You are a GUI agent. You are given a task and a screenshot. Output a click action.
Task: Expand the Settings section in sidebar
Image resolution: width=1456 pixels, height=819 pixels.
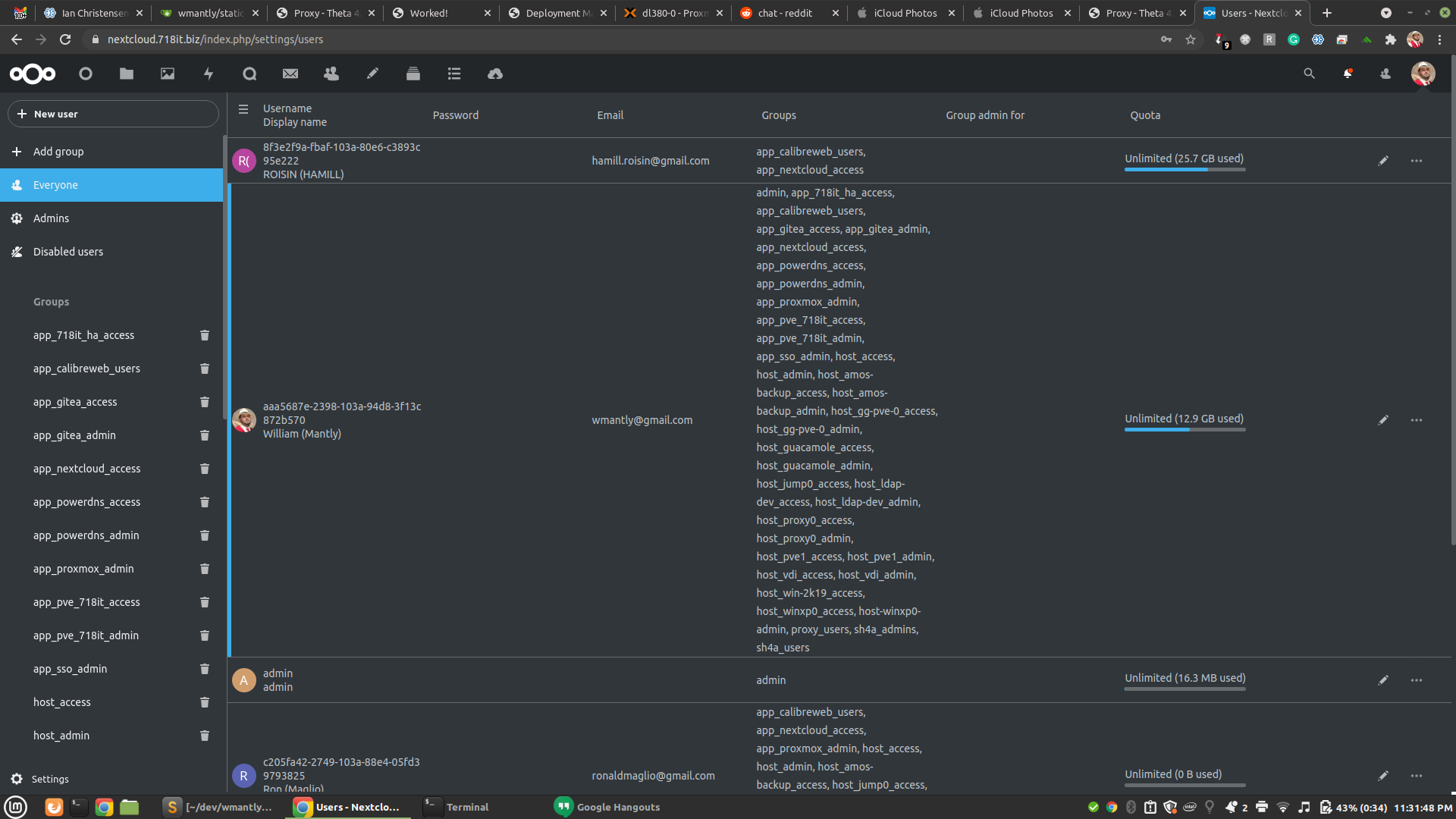click(50, 779)
